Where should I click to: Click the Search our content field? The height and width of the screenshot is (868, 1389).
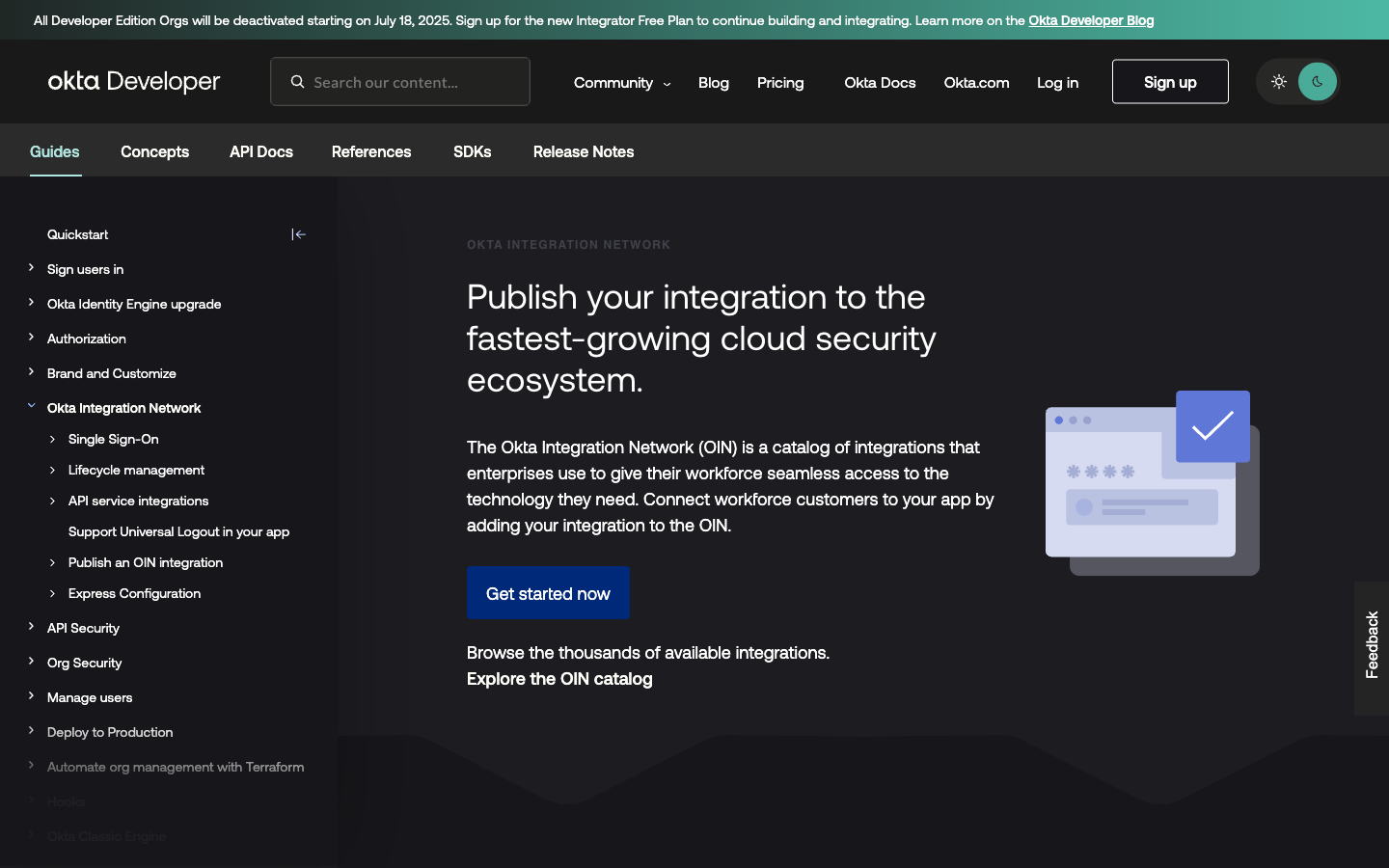[400, 82]
